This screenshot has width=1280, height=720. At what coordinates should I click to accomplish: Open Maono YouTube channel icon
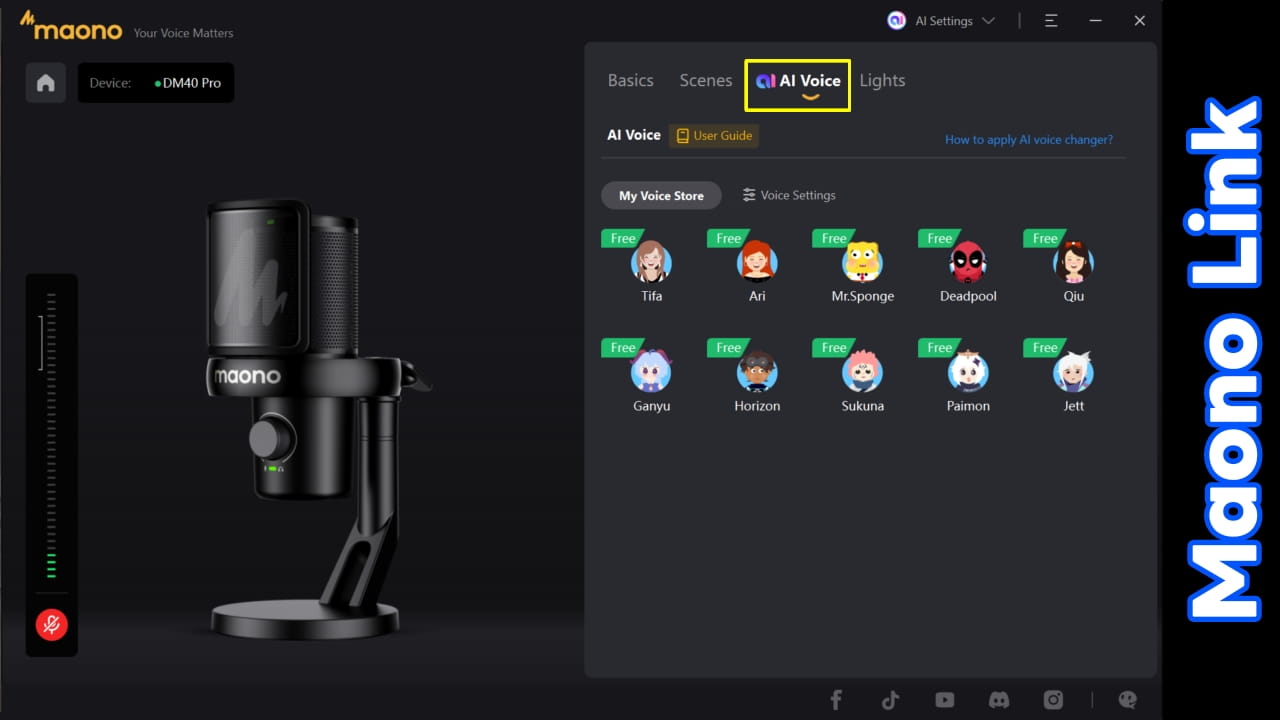pyautogui.click(x=944, y=700)
